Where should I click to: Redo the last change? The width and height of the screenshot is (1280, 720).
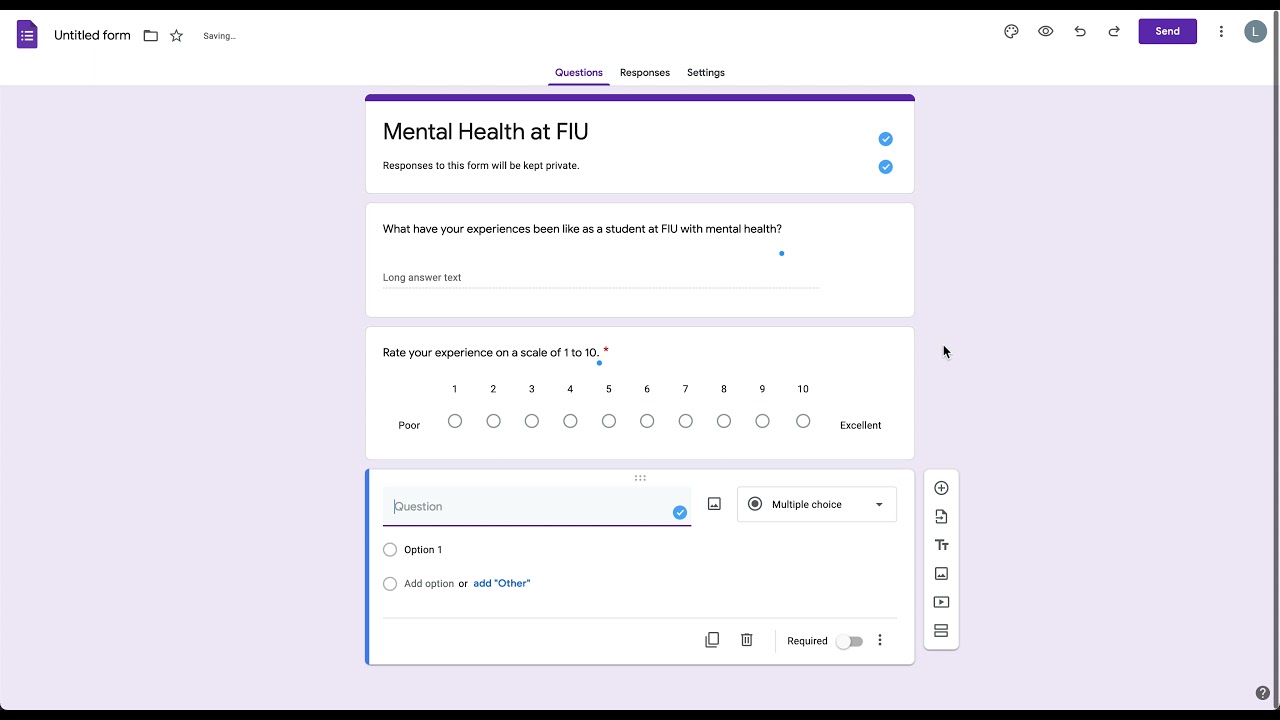coord(1114,31)
